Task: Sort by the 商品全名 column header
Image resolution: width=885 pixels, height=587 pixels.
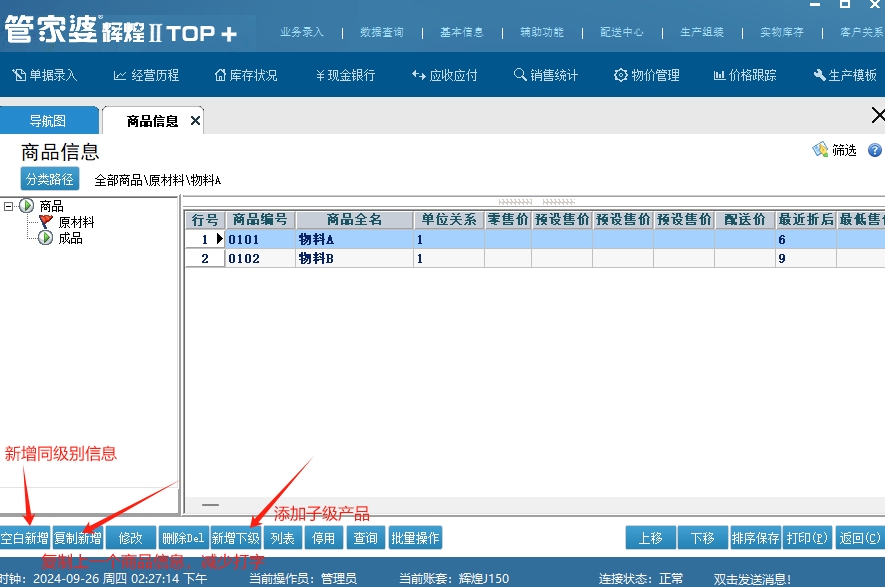Action: pyautogui.click(x=354, y=220)
